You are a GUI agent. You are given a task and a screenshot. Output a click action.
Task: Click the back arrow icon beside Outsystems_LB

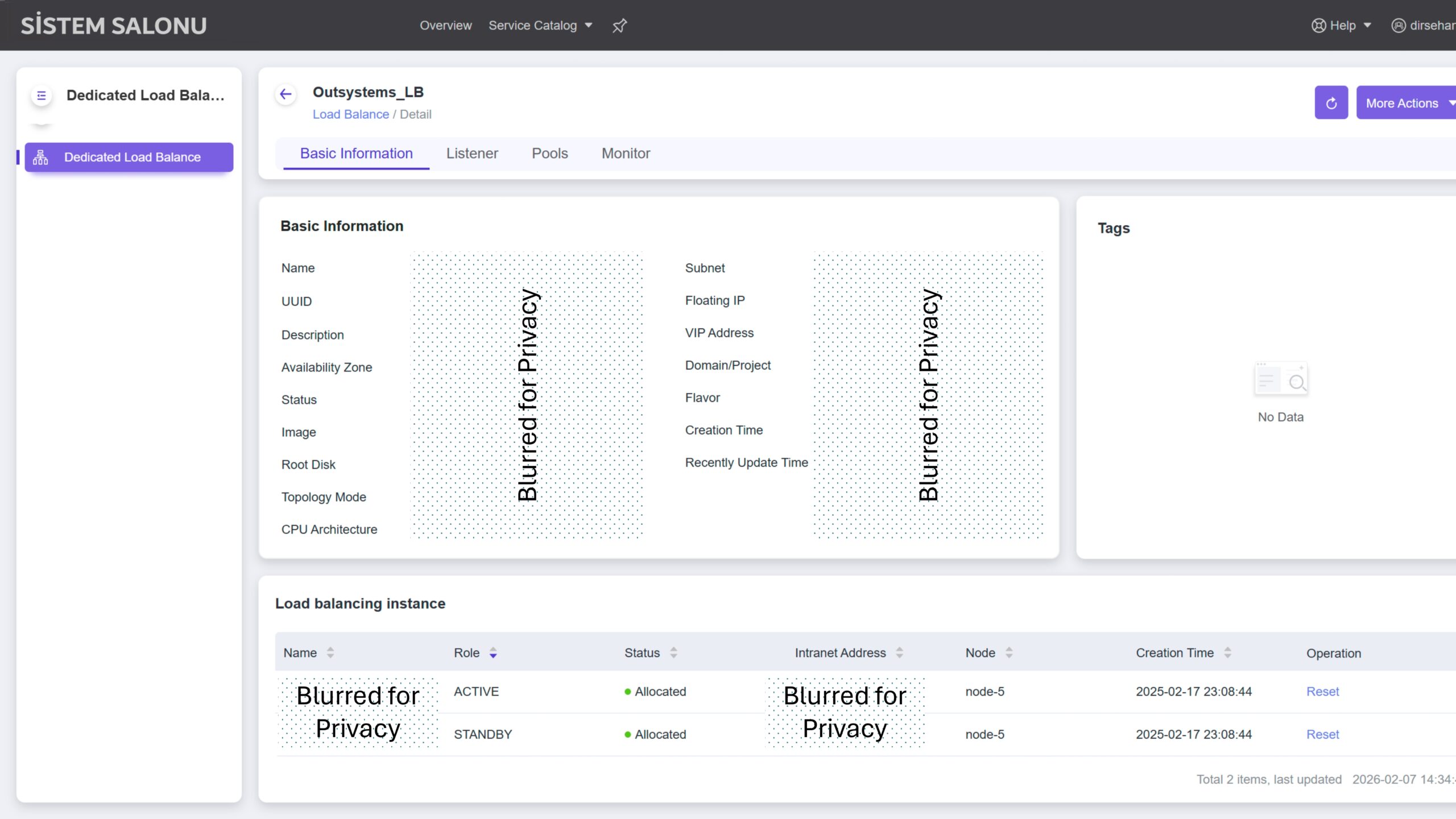tap(286, 94)
